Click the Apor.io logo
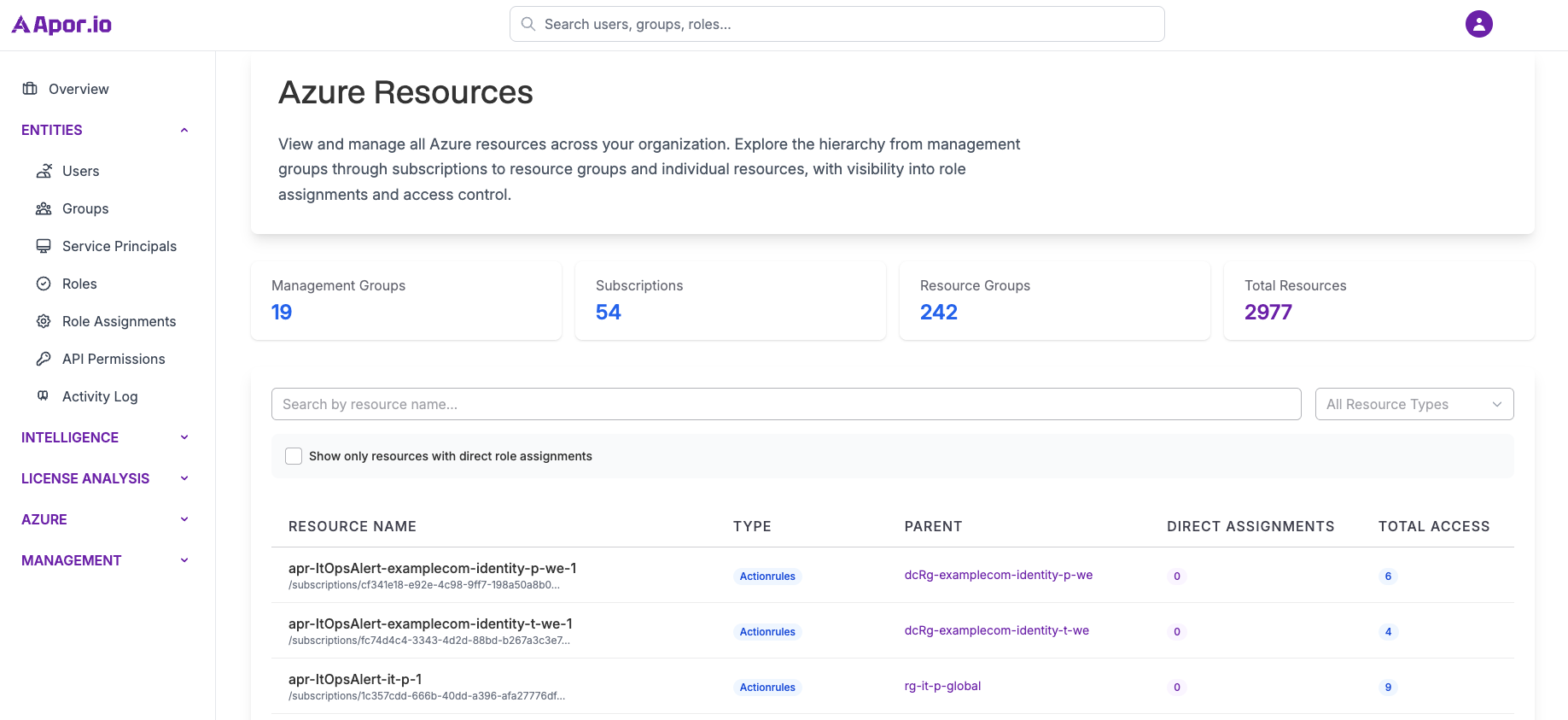The height and width of the screenshot is (720, 1568). tap(61, 25)
